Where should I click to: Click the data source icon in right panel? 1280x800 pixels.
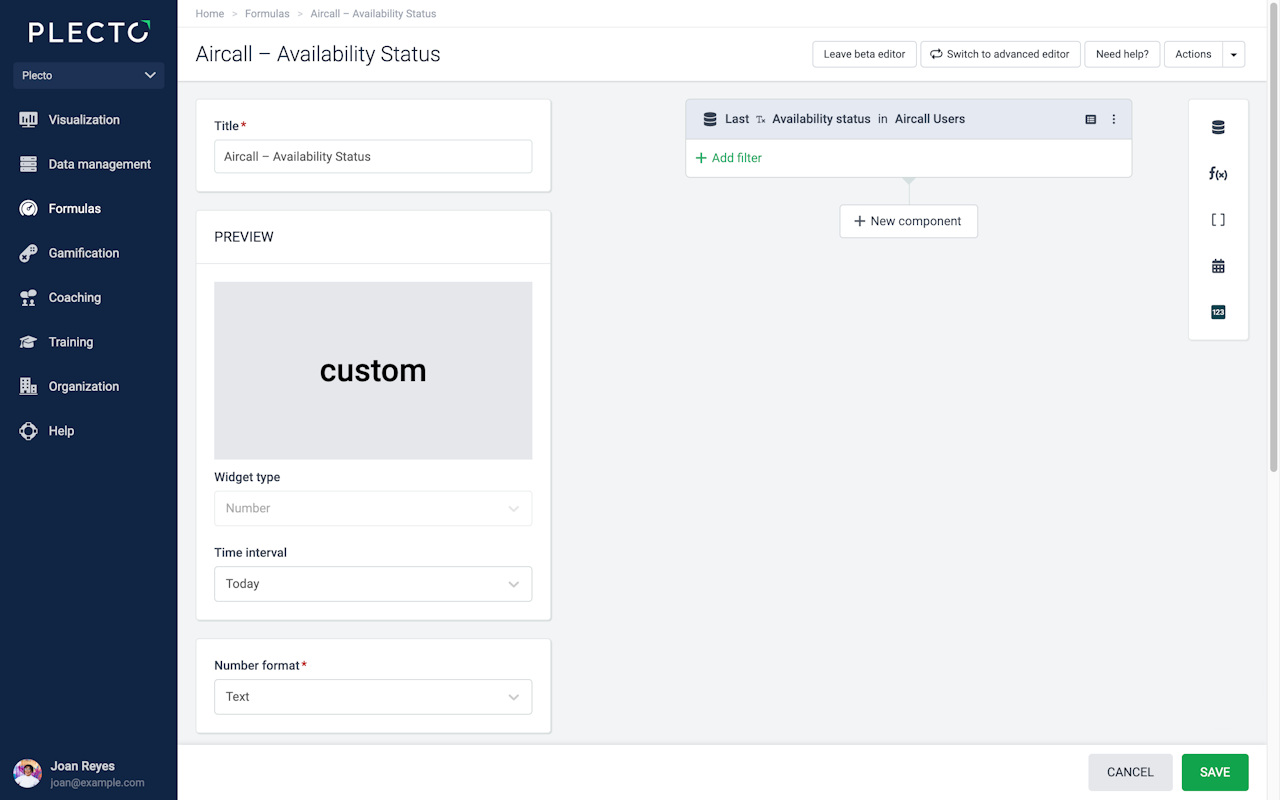click(x=1218, y=128)
